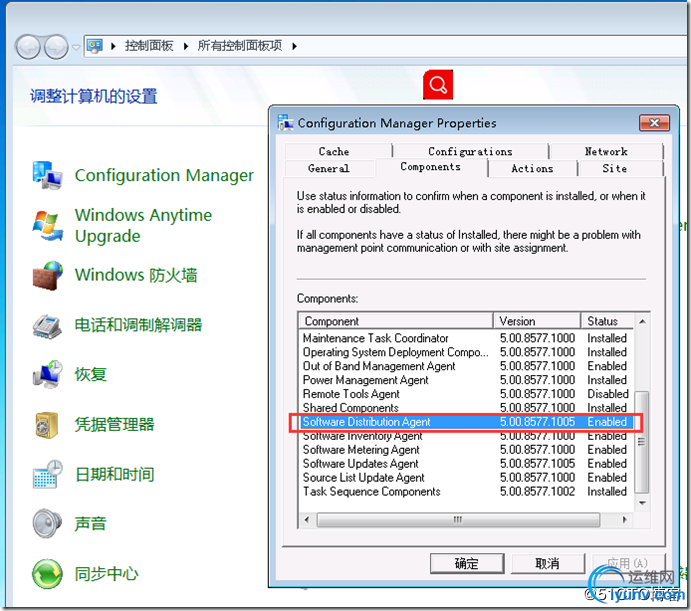Click the red magnifier search icon
The height and width of the screenshot is (611, 691).
tap(438, 84)
